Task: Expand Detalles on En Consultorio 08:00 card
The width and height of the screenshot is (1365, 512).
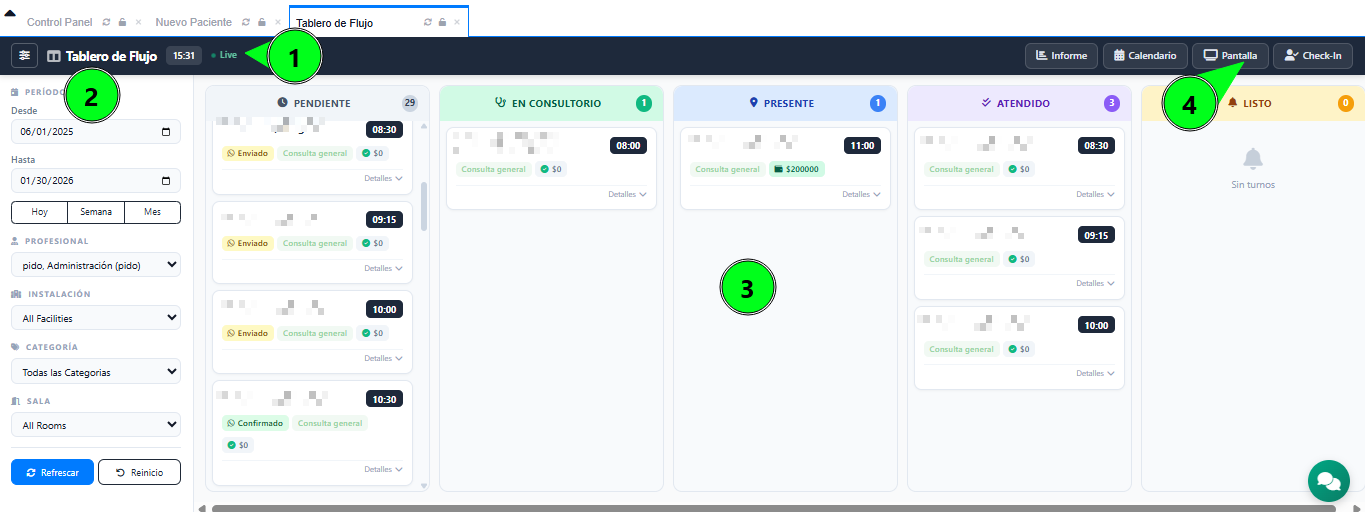Action: pyautogui.click(x=627, y=194)
